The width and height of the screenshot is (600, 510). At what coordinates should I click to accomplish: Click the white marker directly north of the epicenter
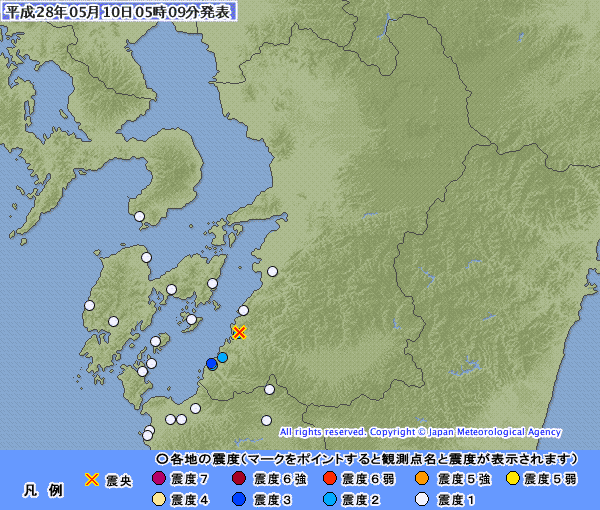click(243, 310)
